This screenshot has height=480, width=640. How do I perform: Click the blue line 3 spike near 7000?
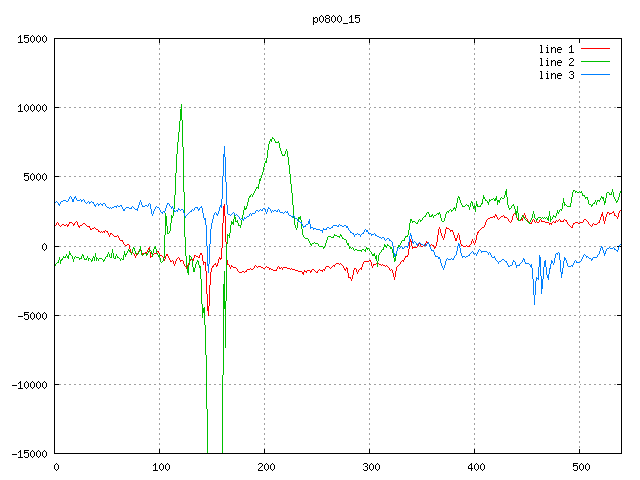[x=224, y=148]
